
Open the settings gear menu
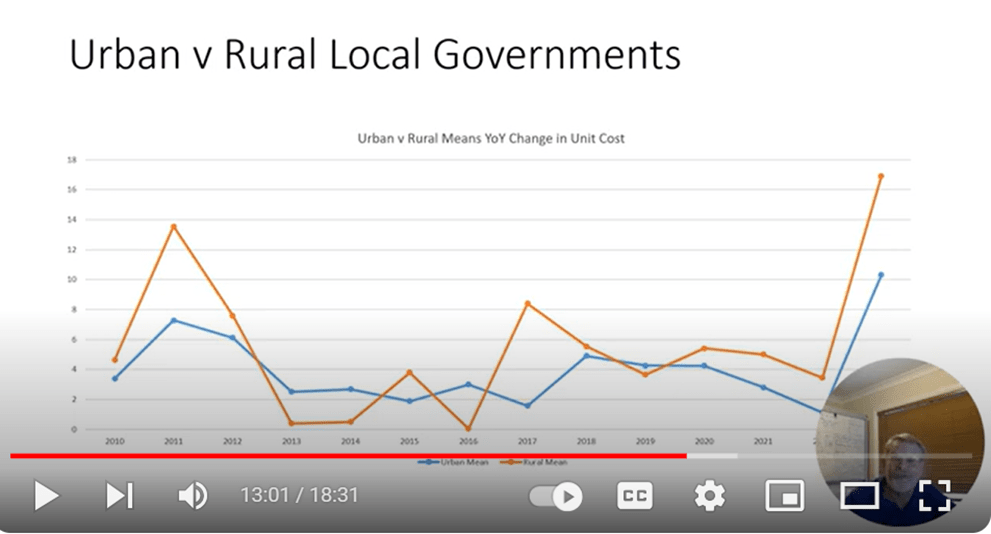coord(710,495)
